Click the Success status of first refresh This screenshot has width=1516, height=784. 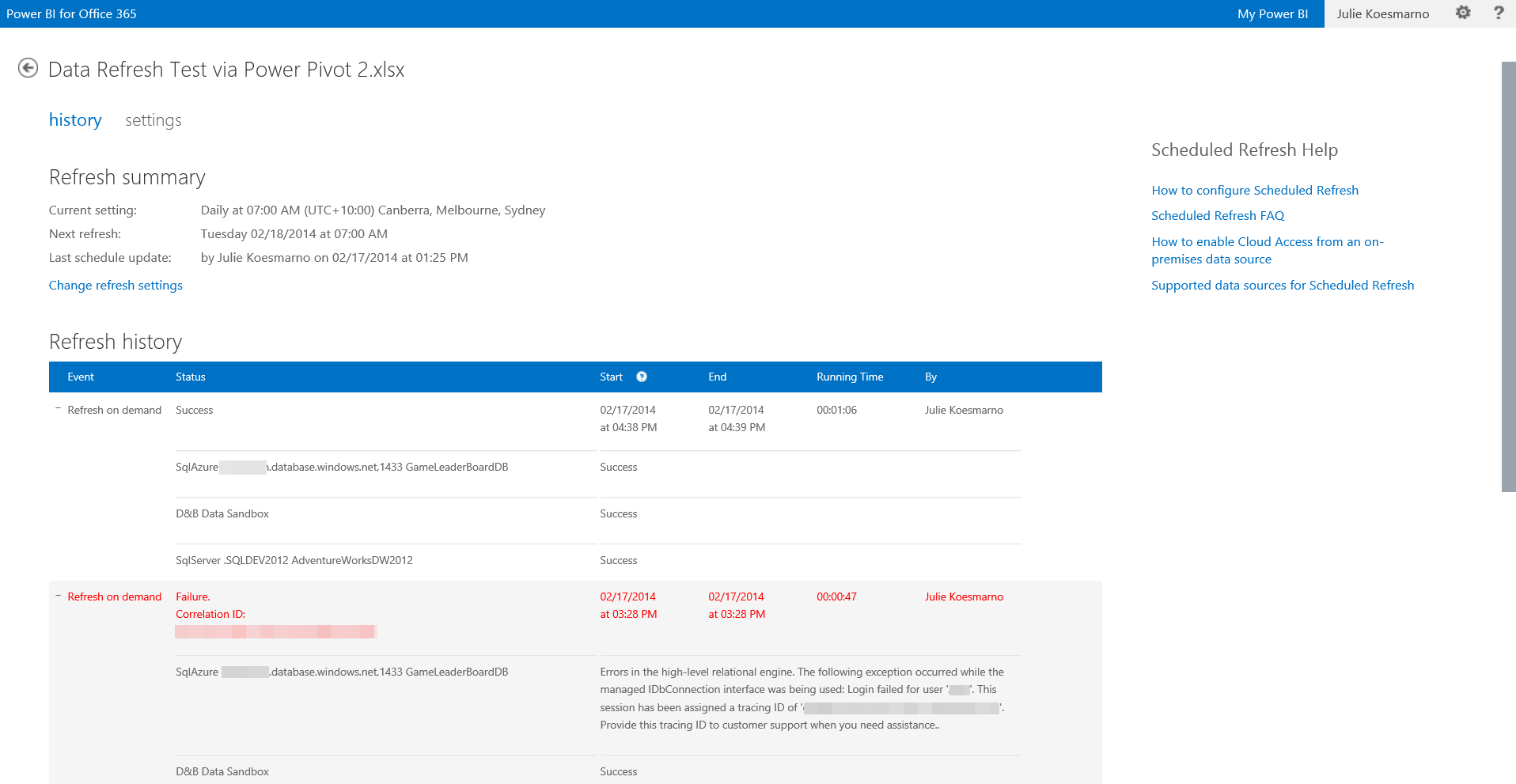pyautogui.click(x=194, y=410)
